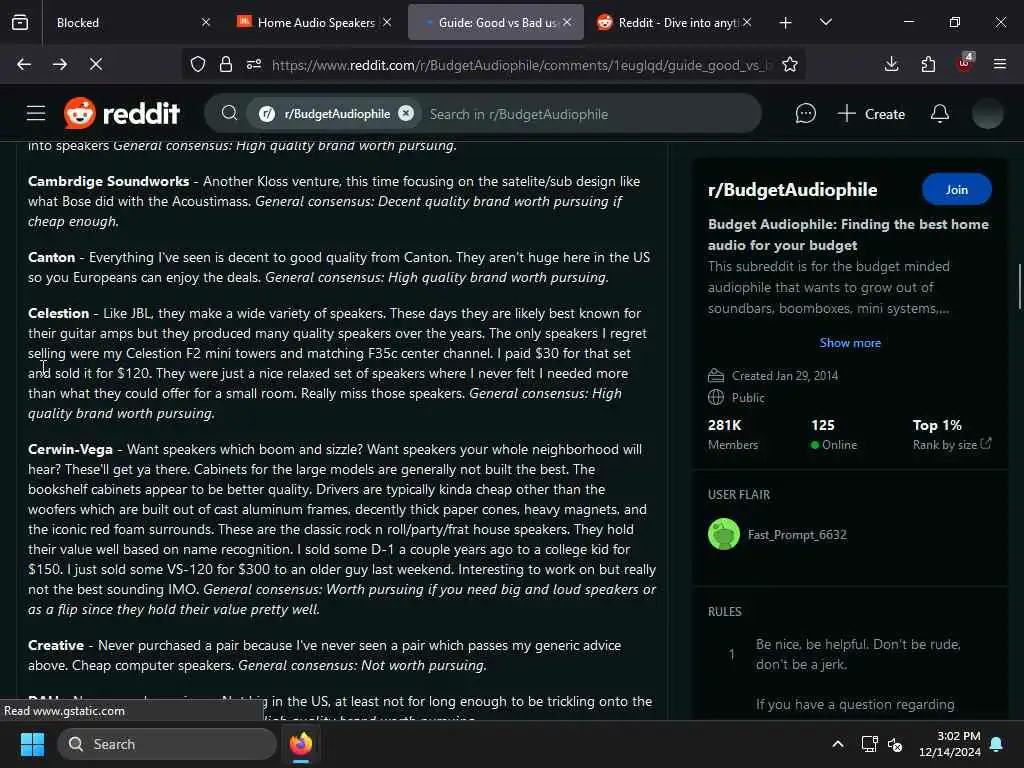The width and height of the screenshot is (1024, 768).
Task: Open the uBlock Origin extension icon
Action: click(x=965, y=63)
